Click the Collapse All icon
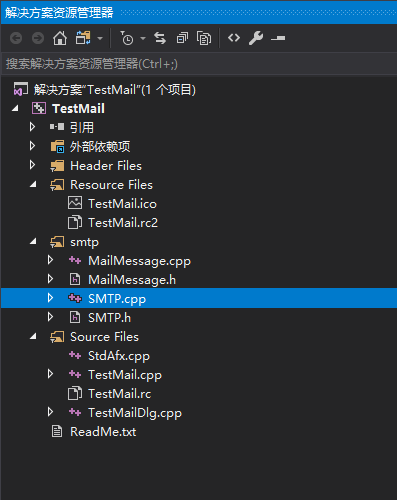 click(182, 38)
